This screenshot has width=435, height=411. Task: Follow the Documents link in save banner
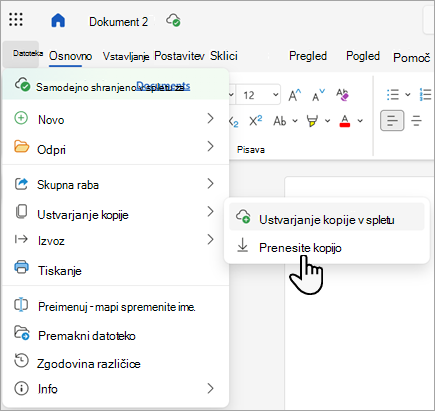[x=163, y=86]
